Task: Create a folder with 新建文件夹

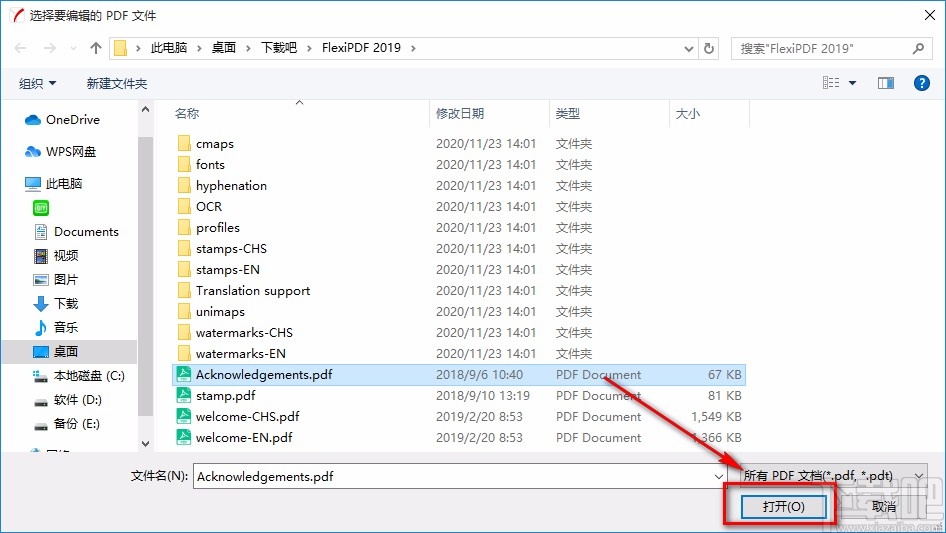Action: pyautogui.click(x=116, y=83)
